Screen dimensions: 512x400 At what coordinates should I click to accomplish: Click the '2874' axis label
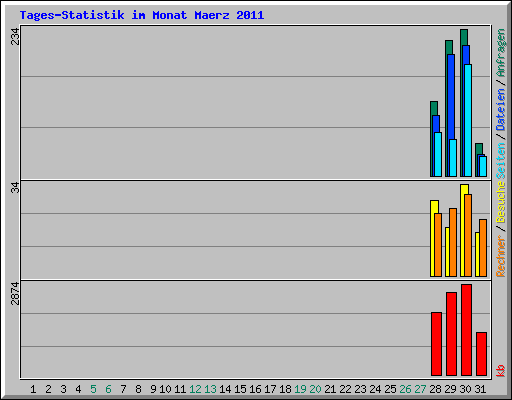pos(15,293)
